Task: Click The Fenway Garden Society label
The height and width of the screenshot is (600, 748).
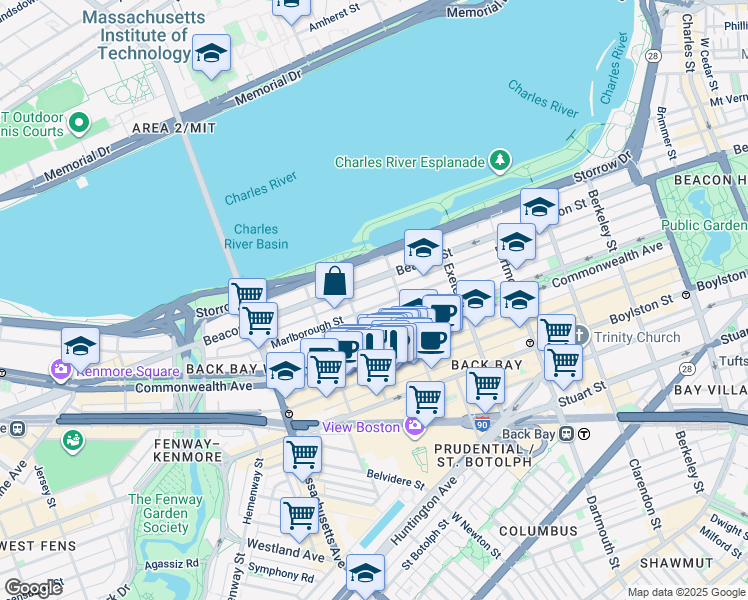Action: tap(166, 513)
